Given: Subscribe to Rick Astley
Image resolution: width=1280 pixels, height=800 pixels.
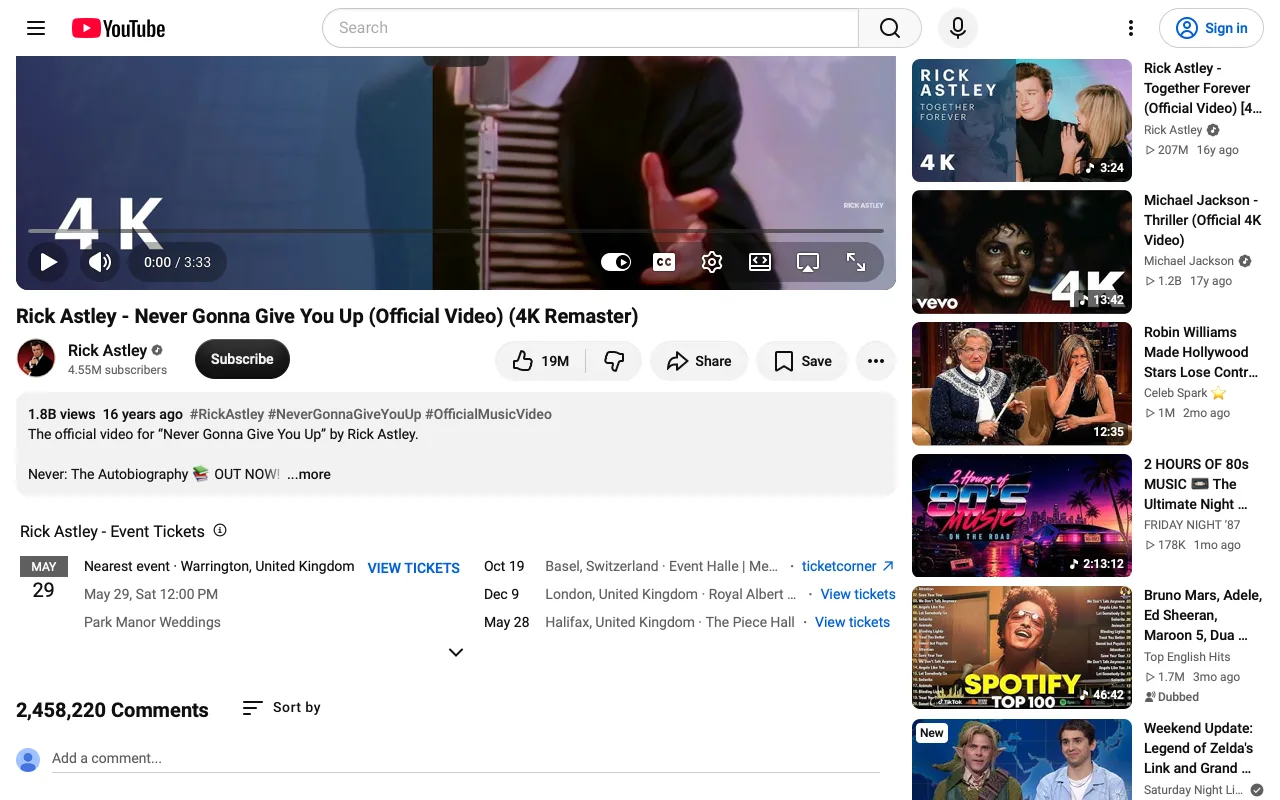Looking at the screenshot, I should (242, 359).
